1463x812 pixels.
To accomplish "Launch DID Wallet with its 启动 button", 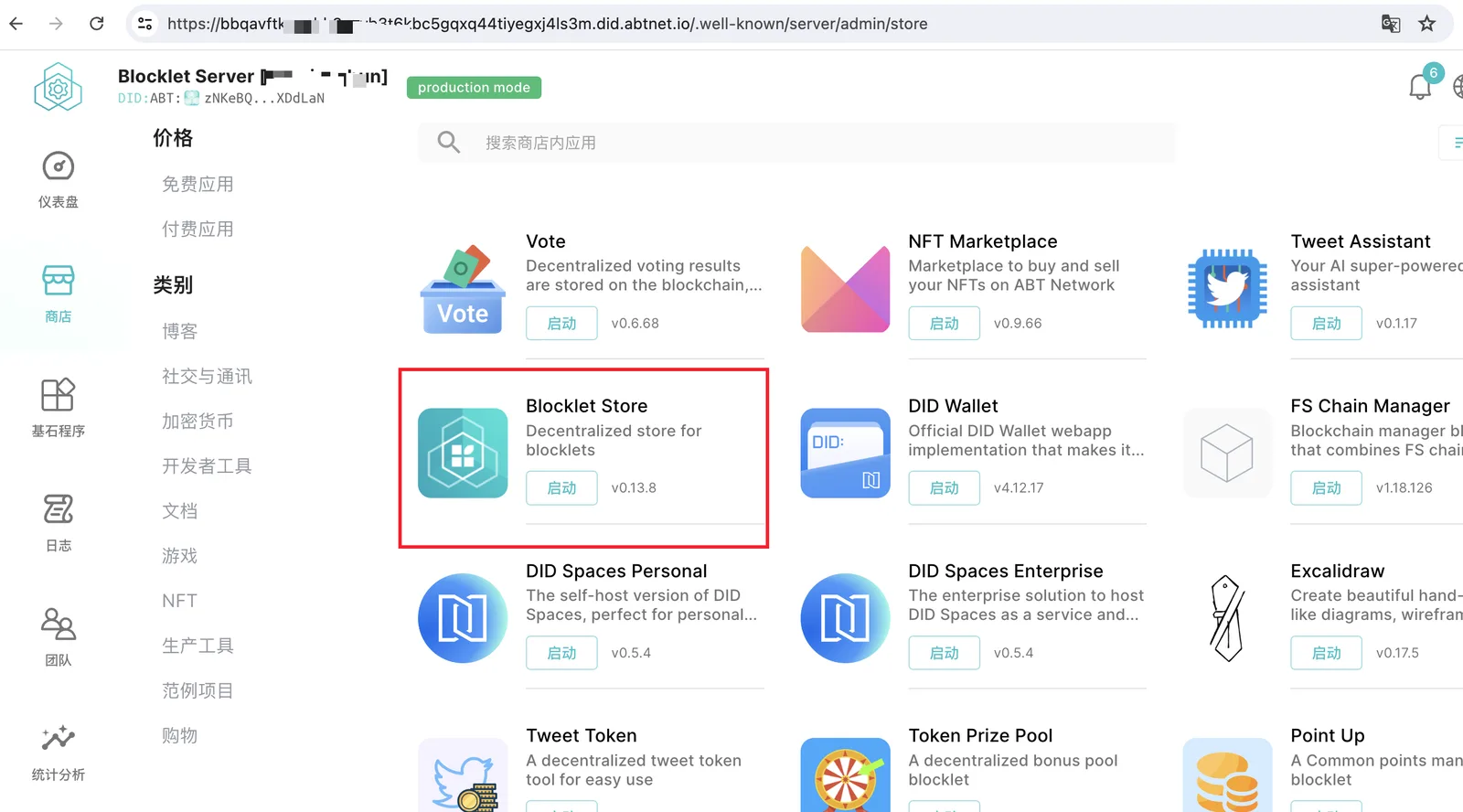I will (944, 488).
